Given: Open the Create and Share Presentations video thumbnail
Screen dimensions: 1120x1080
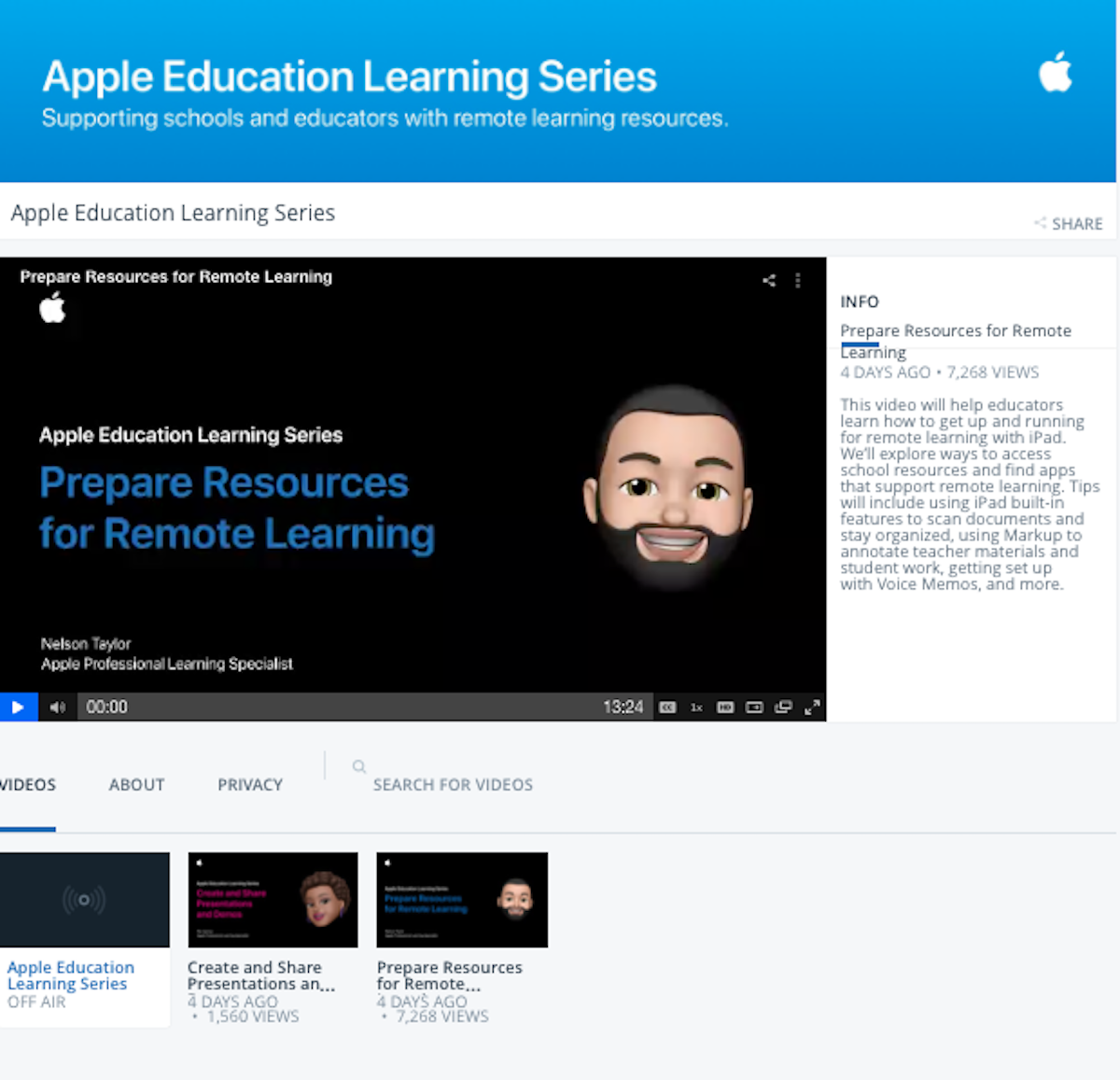Looking at the screenshot, I should (272, 899).
